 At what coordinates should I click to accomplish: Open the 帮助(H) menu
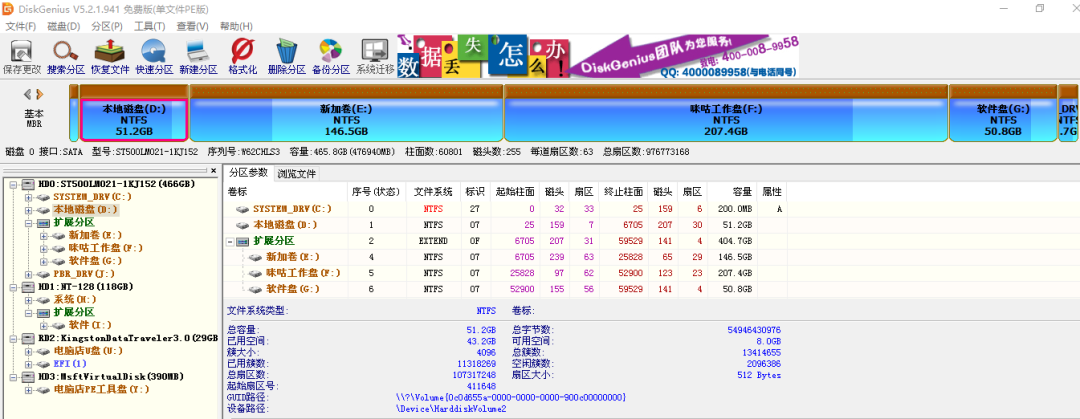tap(236, 26)
